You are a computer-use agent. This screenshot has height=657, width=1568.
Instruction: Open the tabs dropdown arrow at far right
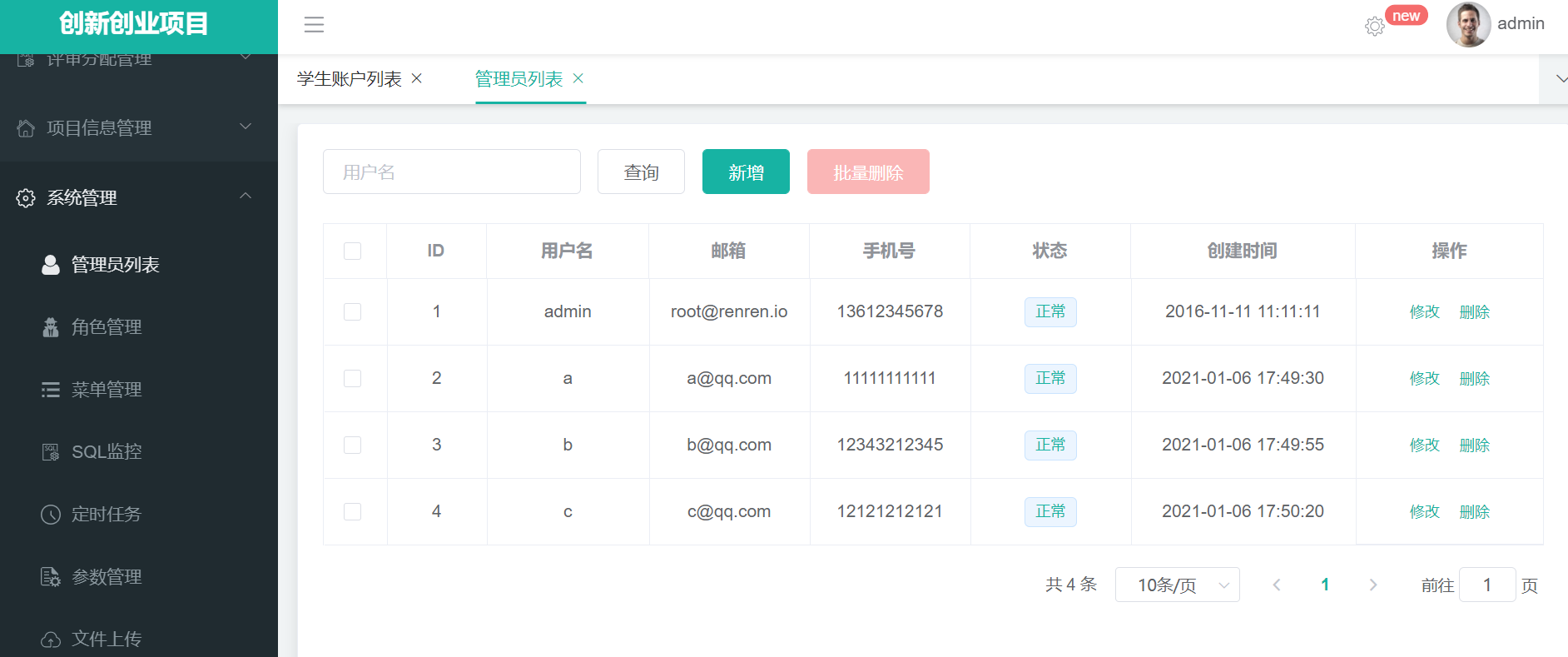click(x=1561, y=79)
